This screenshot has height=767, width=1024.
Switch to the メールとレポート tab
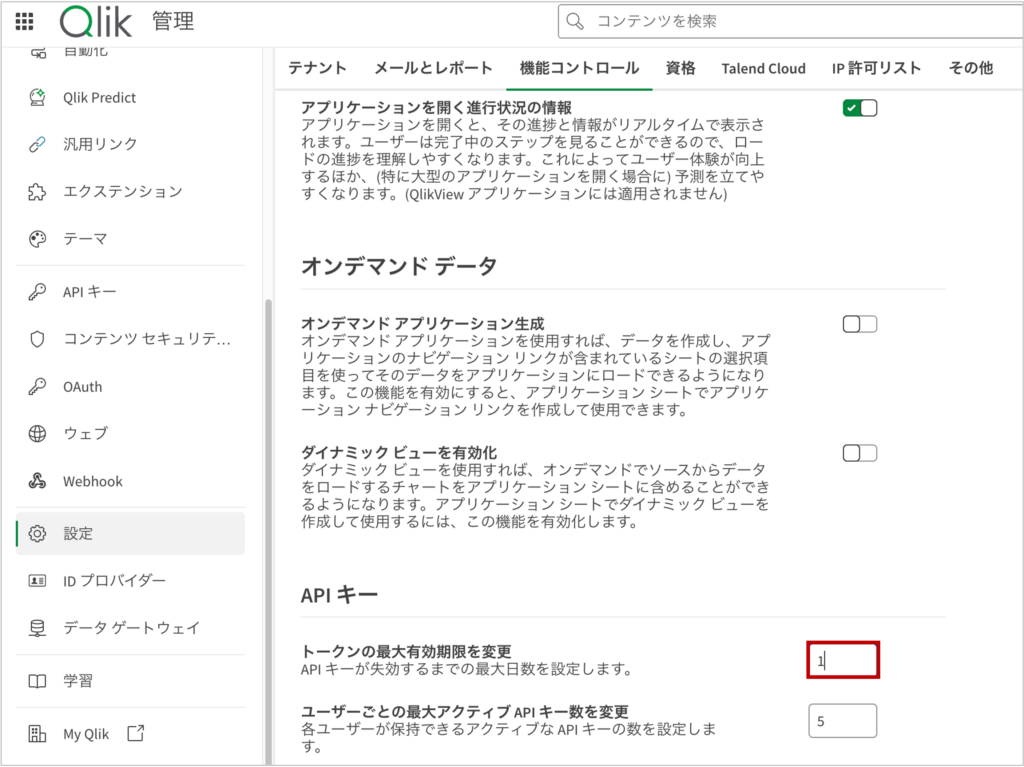433,68
